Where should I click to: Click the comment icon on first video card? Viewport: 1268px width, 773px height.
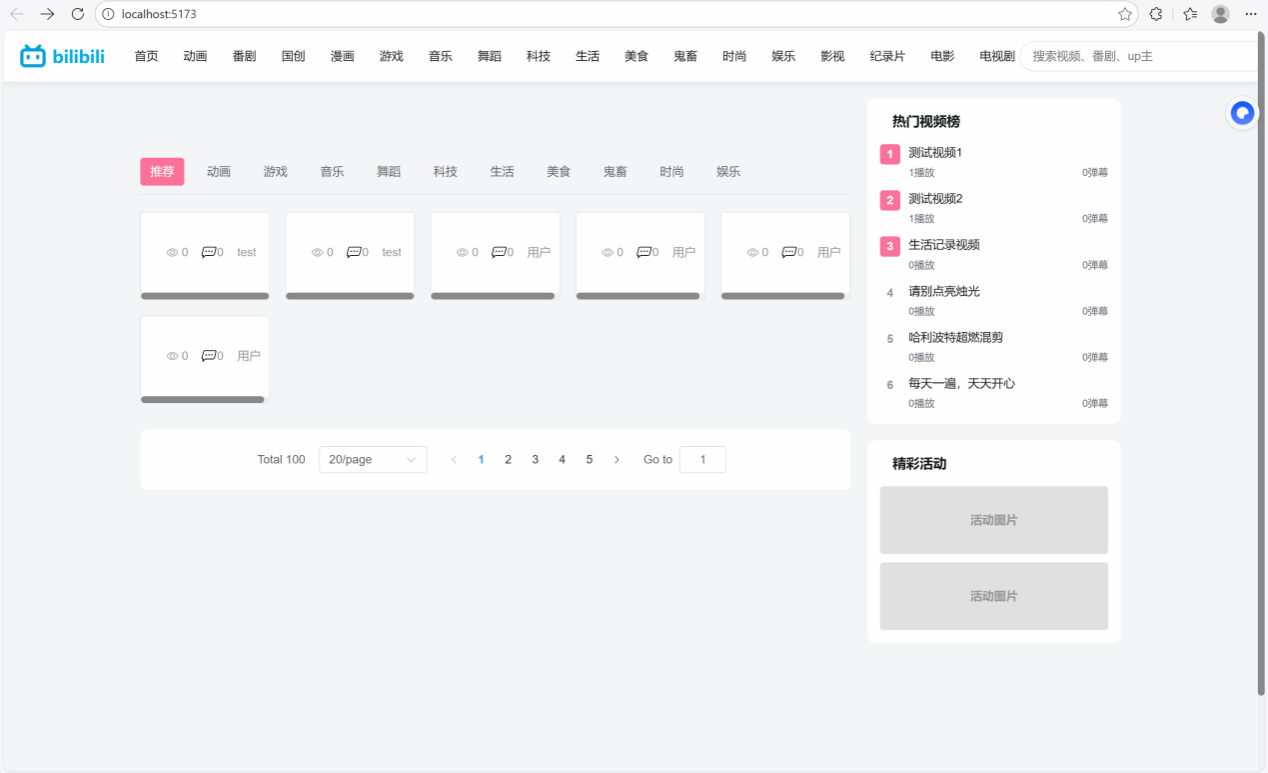[208, 253]
